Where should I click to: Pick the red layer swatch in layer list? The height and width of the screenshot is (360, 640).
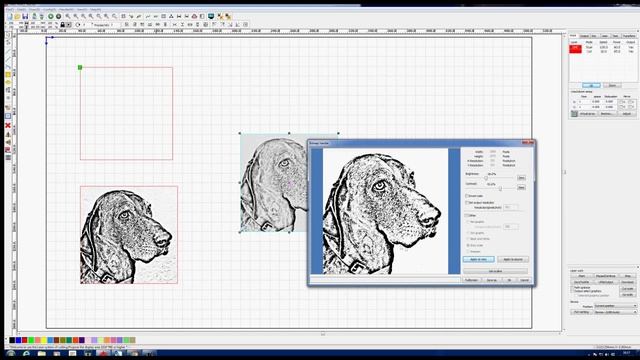click(575, 49)
